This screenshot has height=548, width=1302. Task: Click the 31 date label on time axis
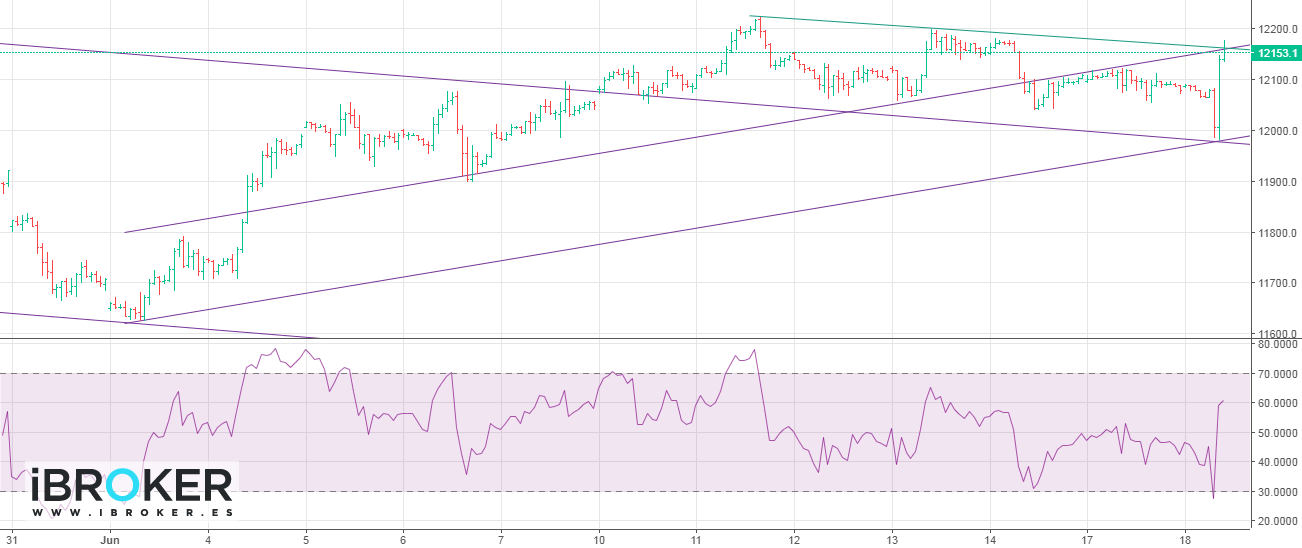point(12,538)
